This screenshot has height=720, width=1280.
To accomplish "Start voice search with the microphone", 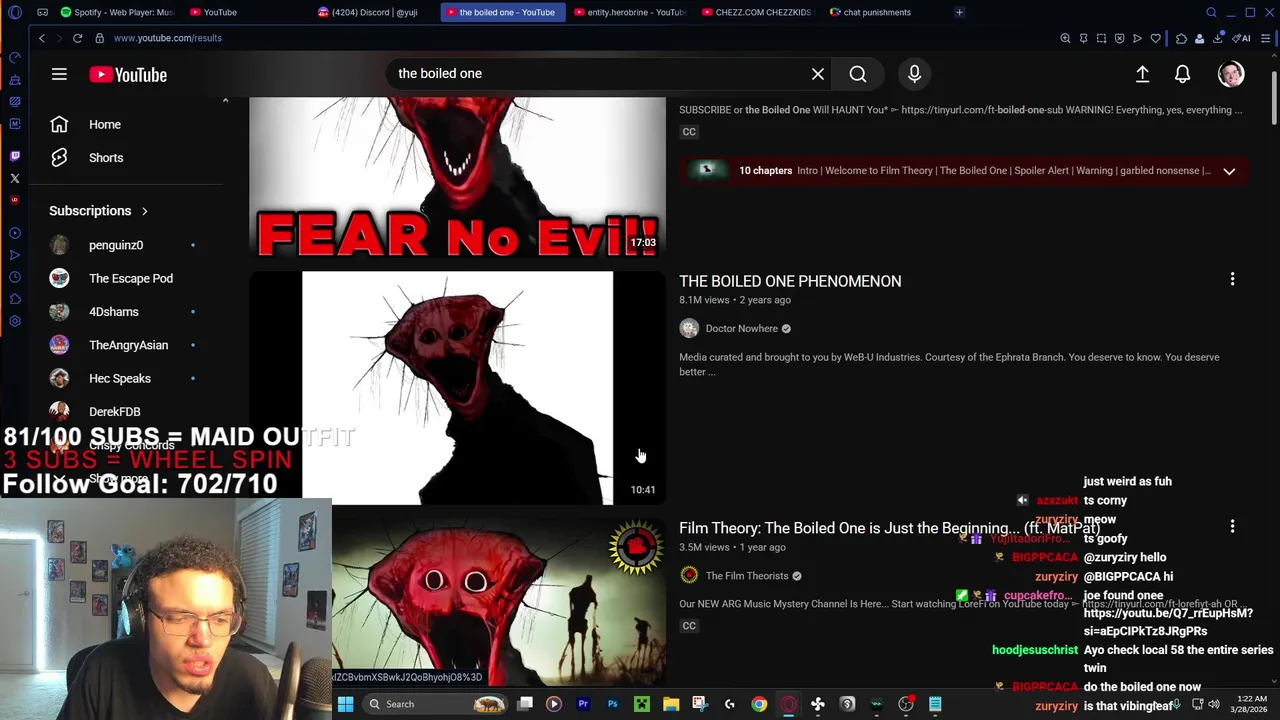I will point(914,74).
